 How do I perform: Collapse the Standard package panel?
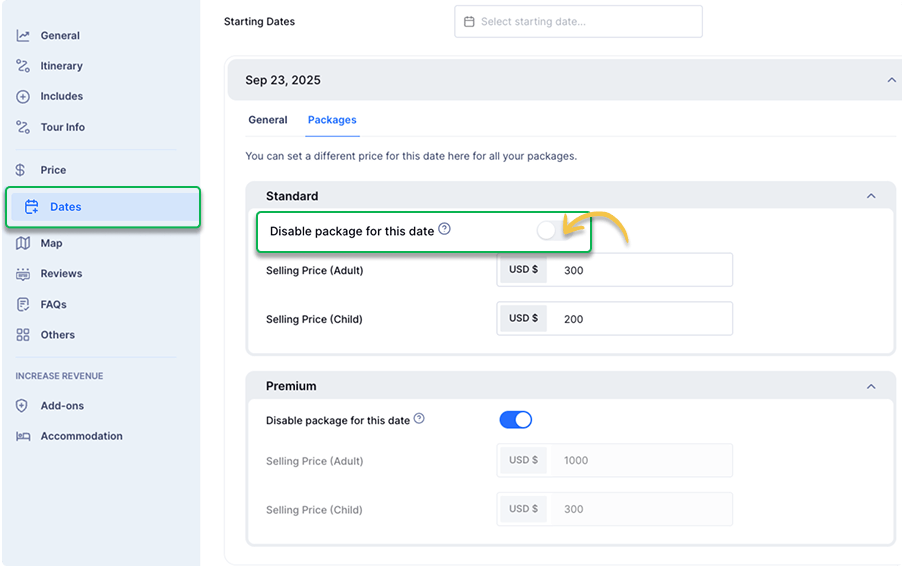[871, 196]
